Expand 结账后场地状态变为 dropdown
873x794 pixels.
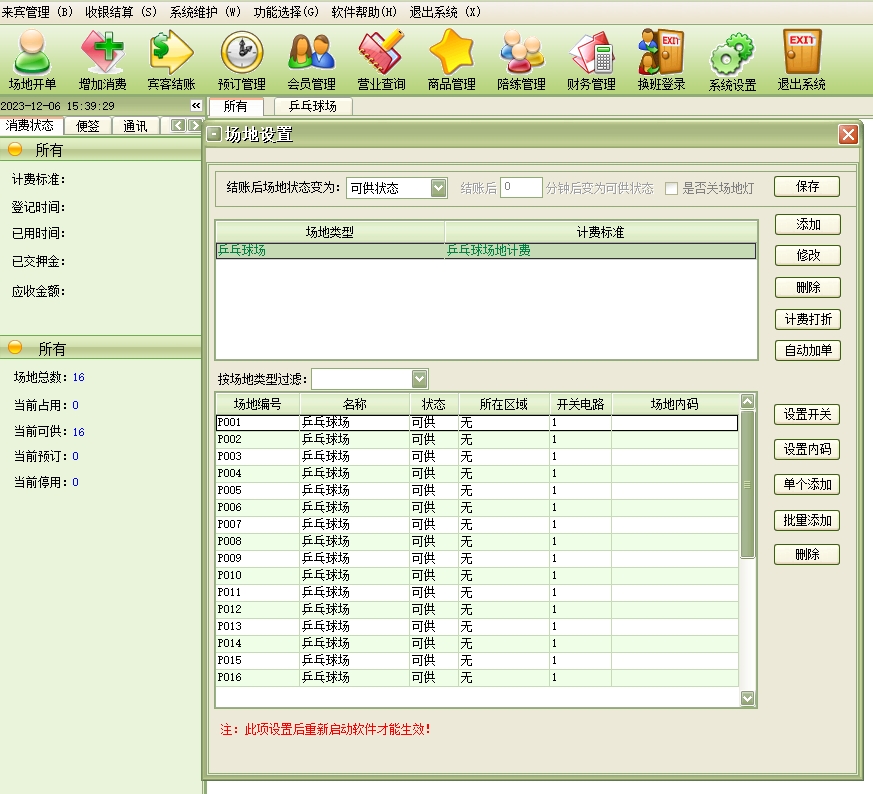point(438,188)
